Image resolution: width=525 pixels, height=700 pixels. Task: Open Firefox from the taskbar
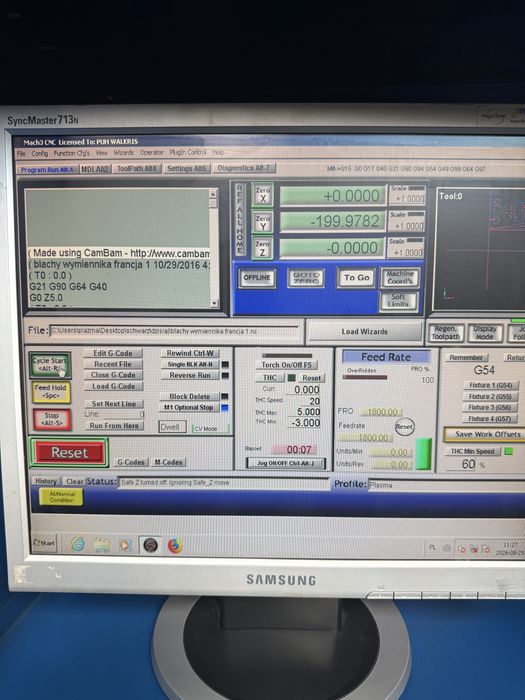coord(175,546)
